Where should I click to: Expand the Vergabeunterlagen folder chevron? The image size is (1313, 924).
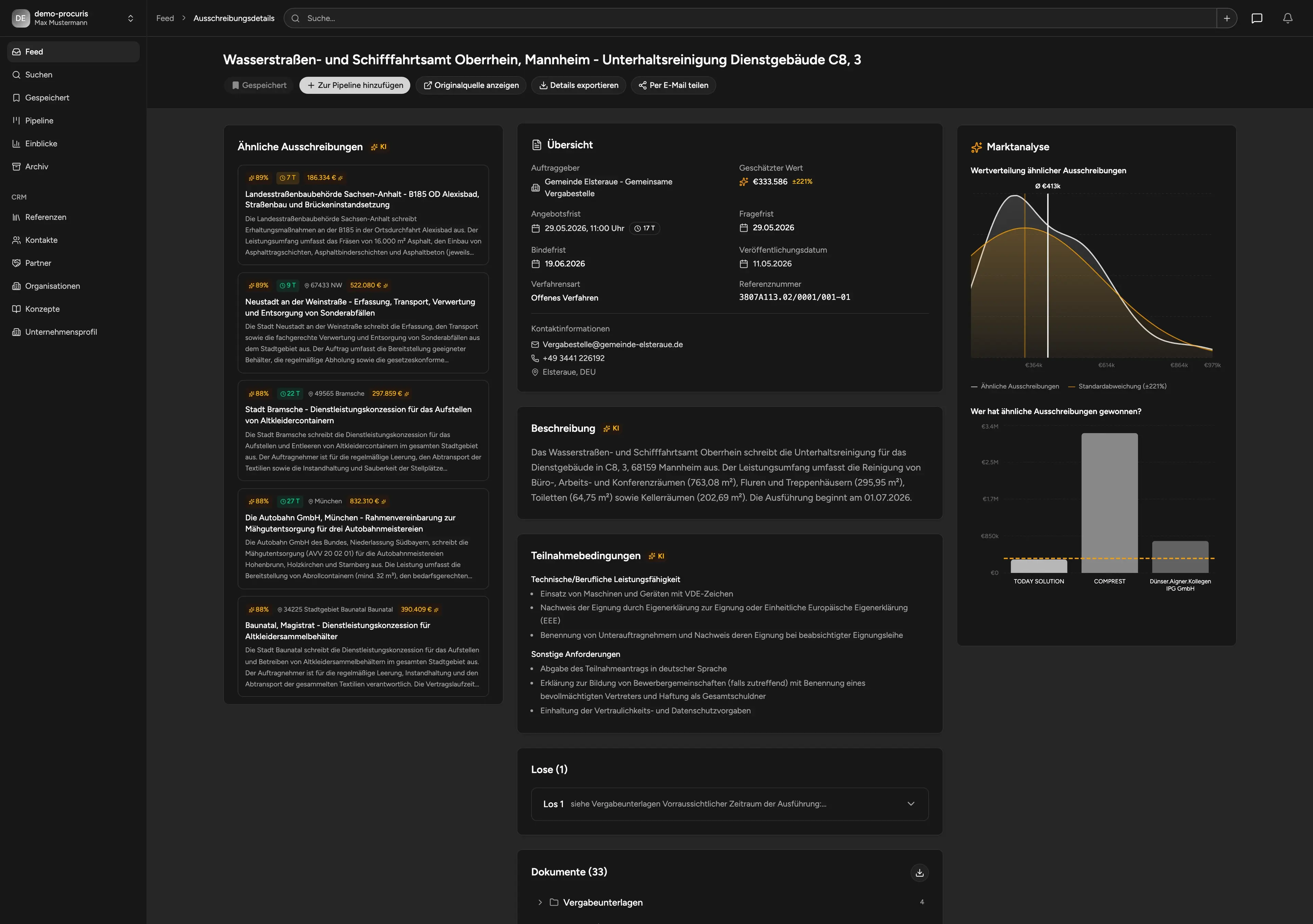point(539,902)
